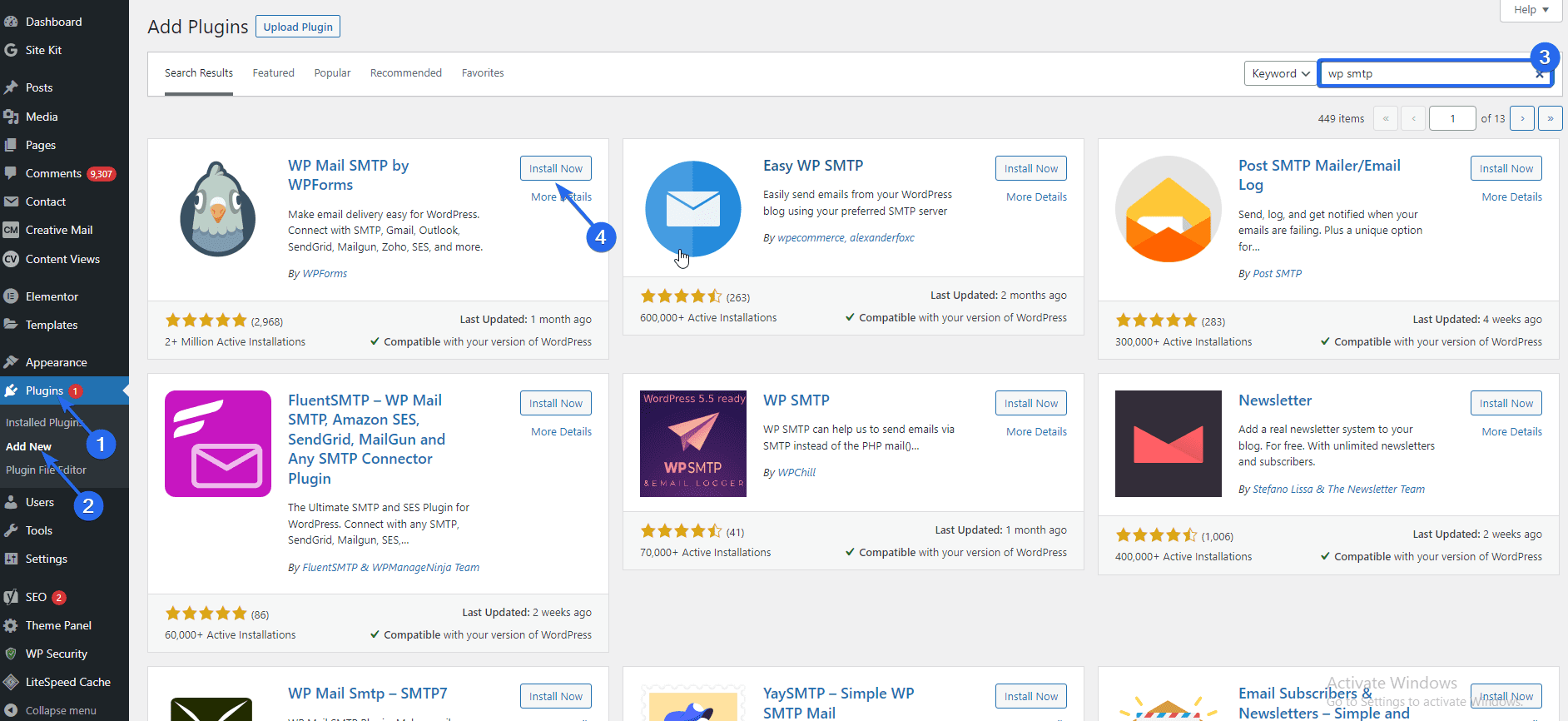Click the Media icon in sidebar
Viewport: 1568px width, 721px height.
(x=11, y=117)
